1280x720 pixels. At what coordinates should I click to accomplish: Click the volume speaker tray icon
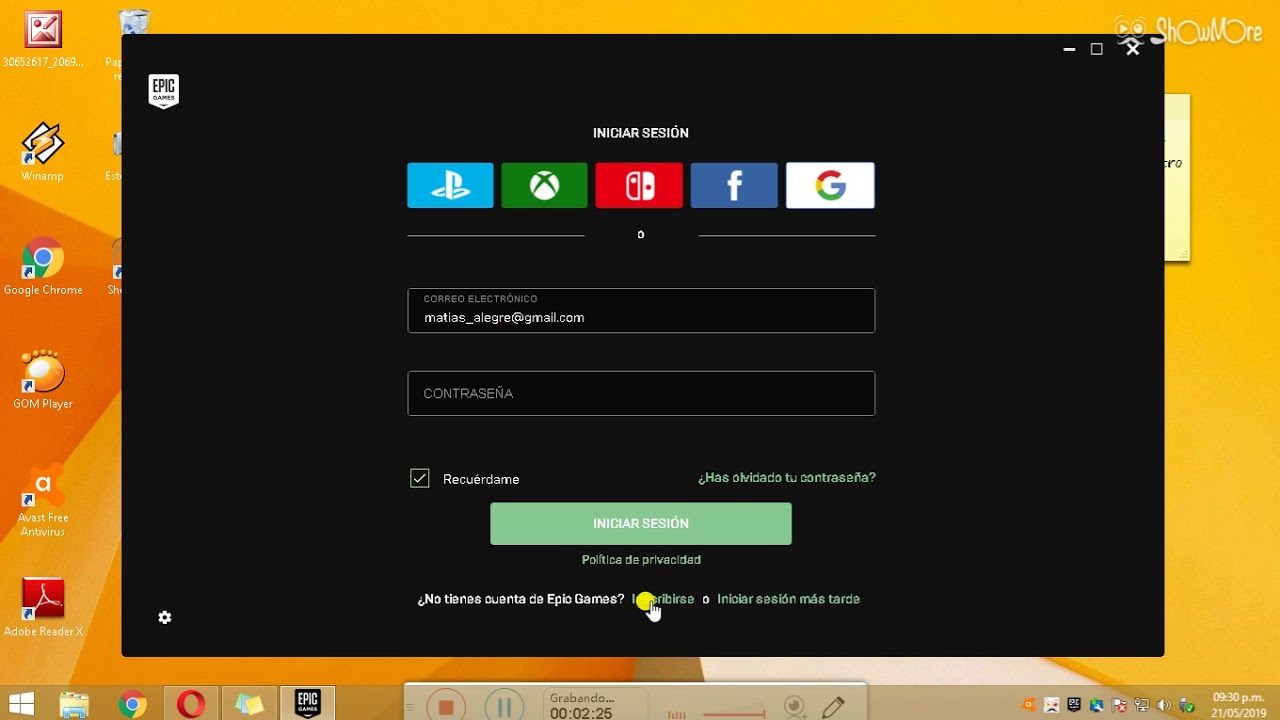(x=1164, y=705)
